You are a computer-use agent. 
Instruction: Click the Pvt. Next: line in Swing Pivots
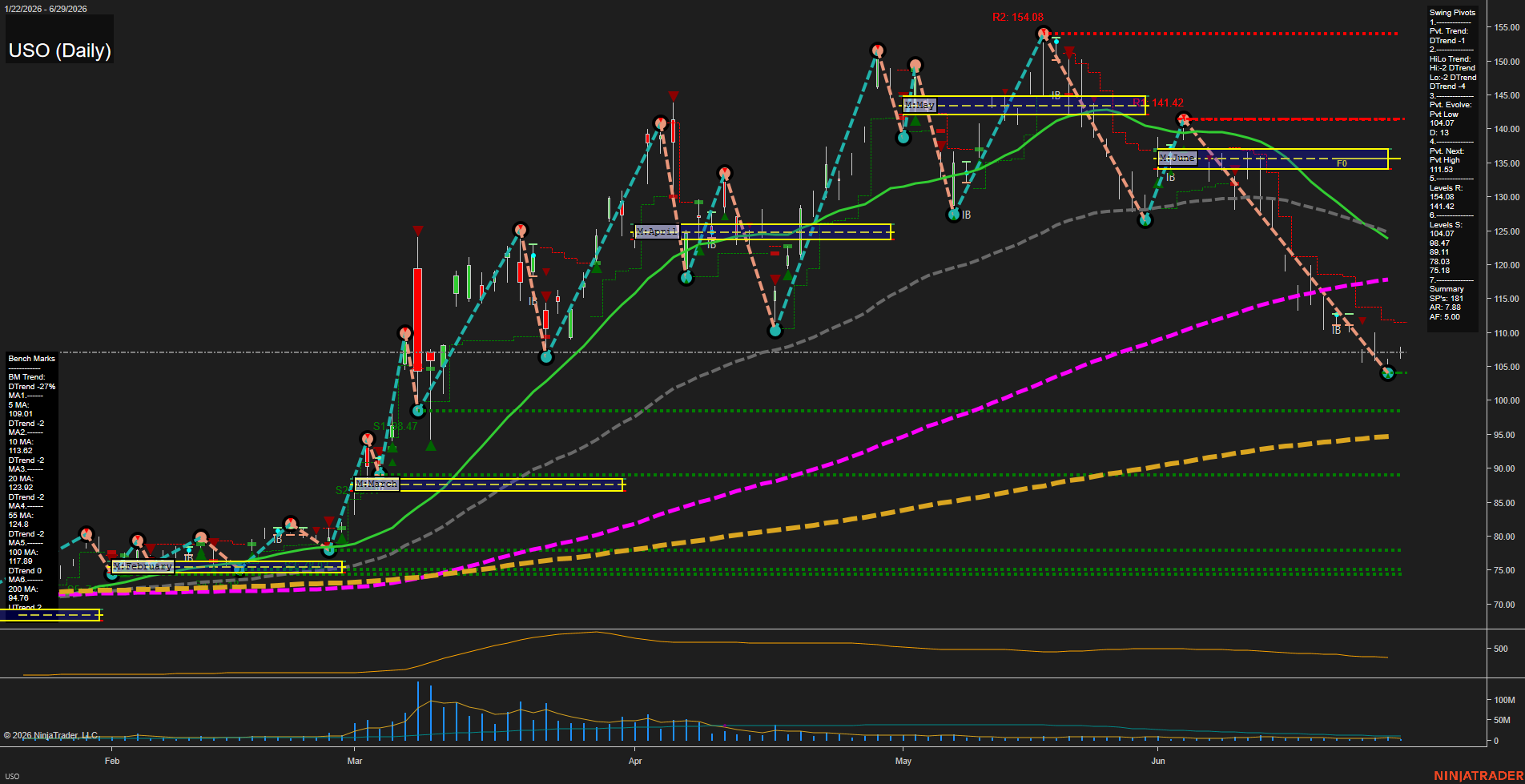[x=1447, y=151]
